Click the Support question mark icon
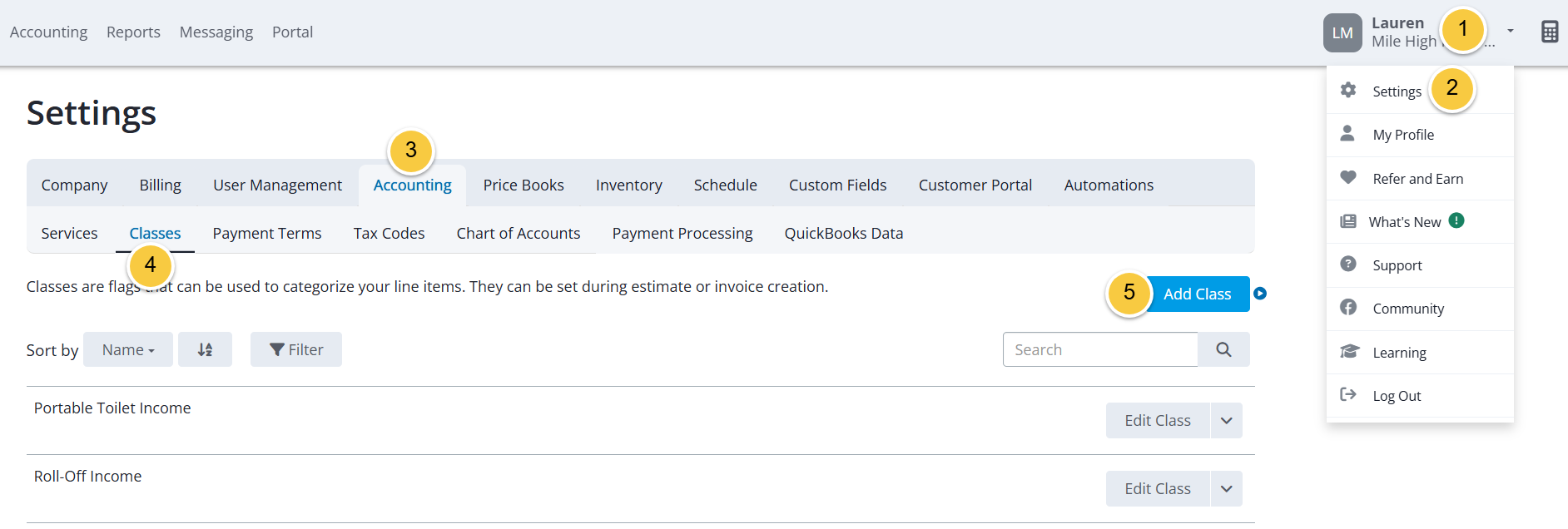Screen dimensions: 1568x529 click(x=1348, y=264)
